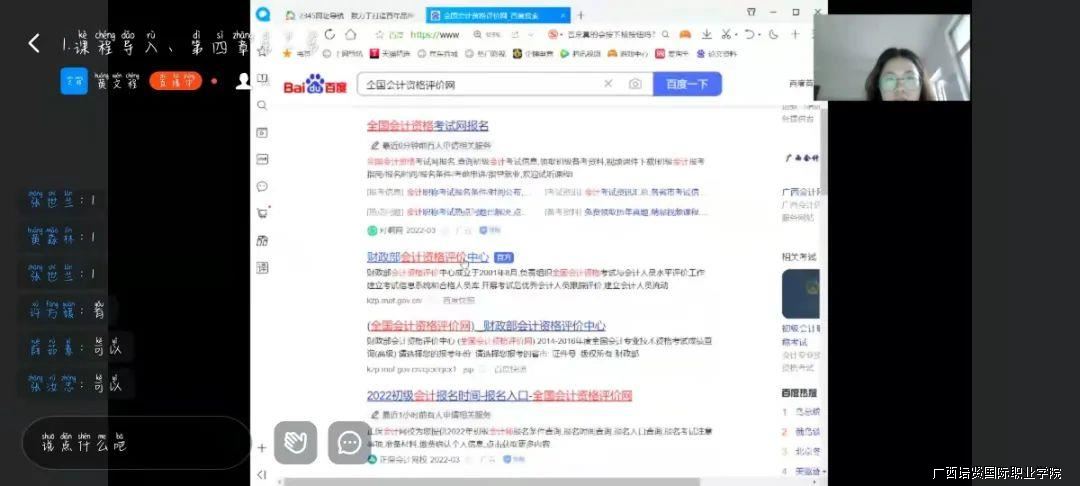Screen dimensions: 1080x486
Task: Tap the raise hand button
Action: click(x=295, y=443)
